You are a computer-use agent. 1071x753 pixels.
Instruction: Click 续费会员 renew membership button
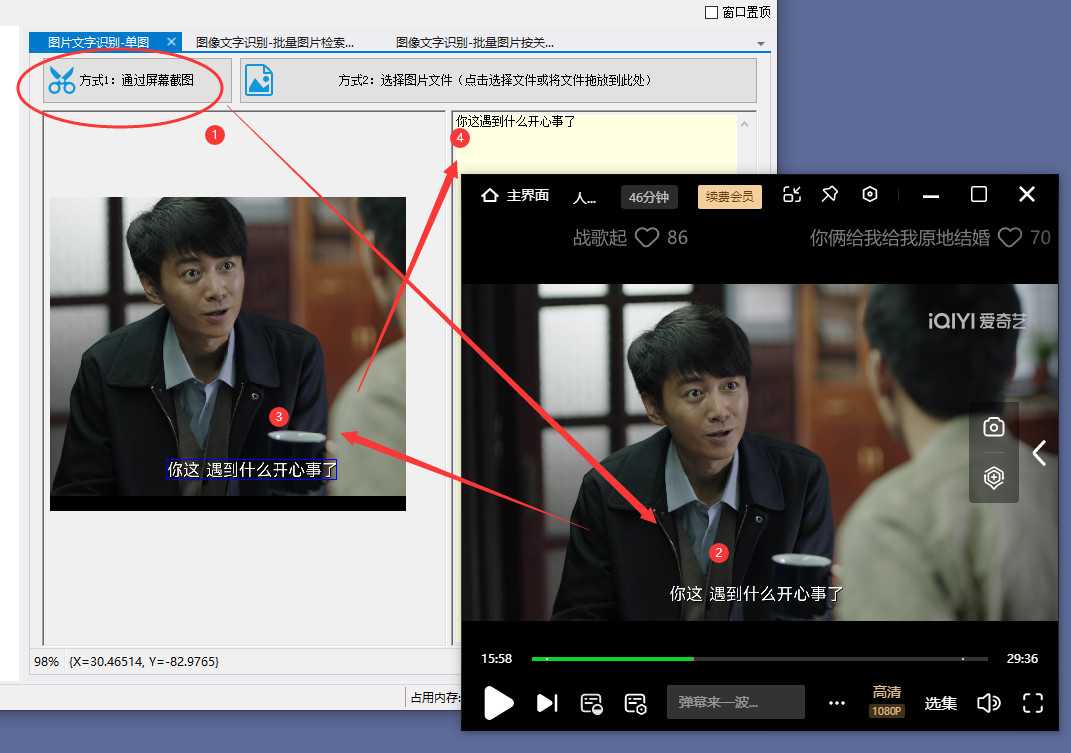tap(729, 197)
